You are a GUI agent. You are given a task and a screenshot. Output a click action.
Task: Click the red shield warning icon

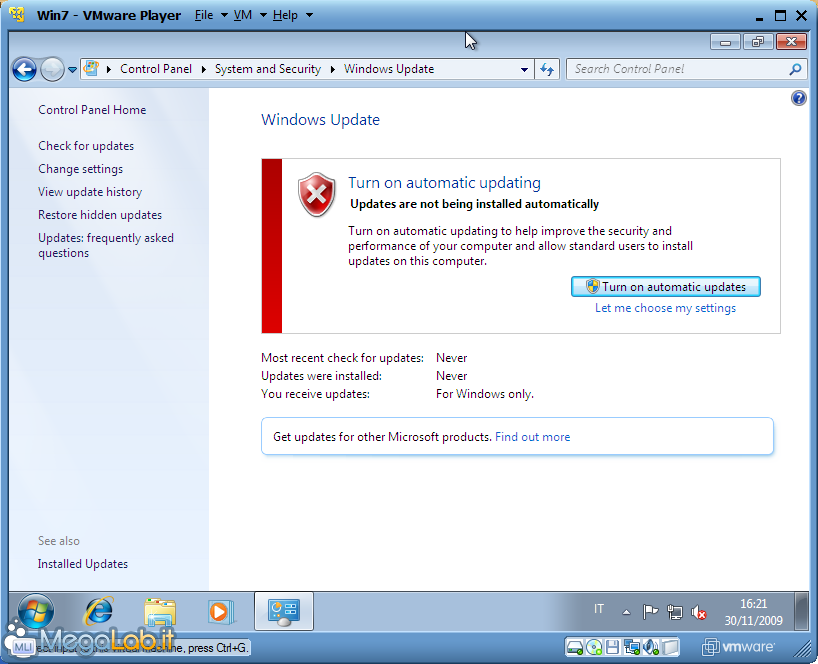tap(316, 195)
